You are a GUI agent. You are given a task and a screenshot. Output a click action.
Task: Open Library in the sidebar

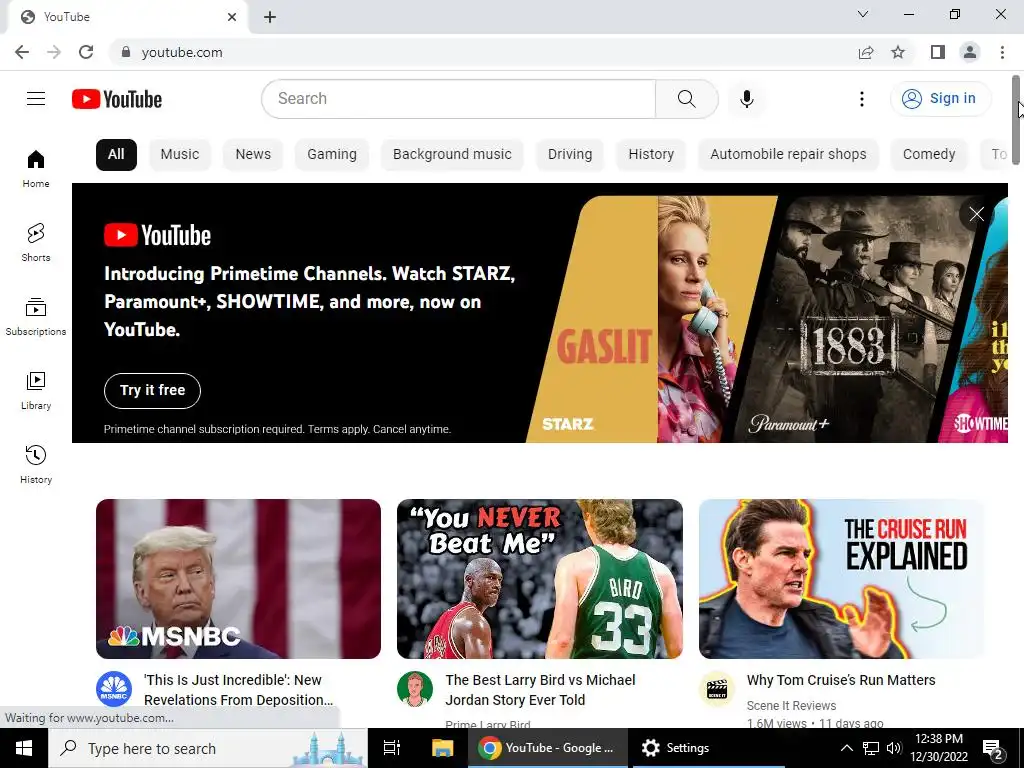point(36,391)
